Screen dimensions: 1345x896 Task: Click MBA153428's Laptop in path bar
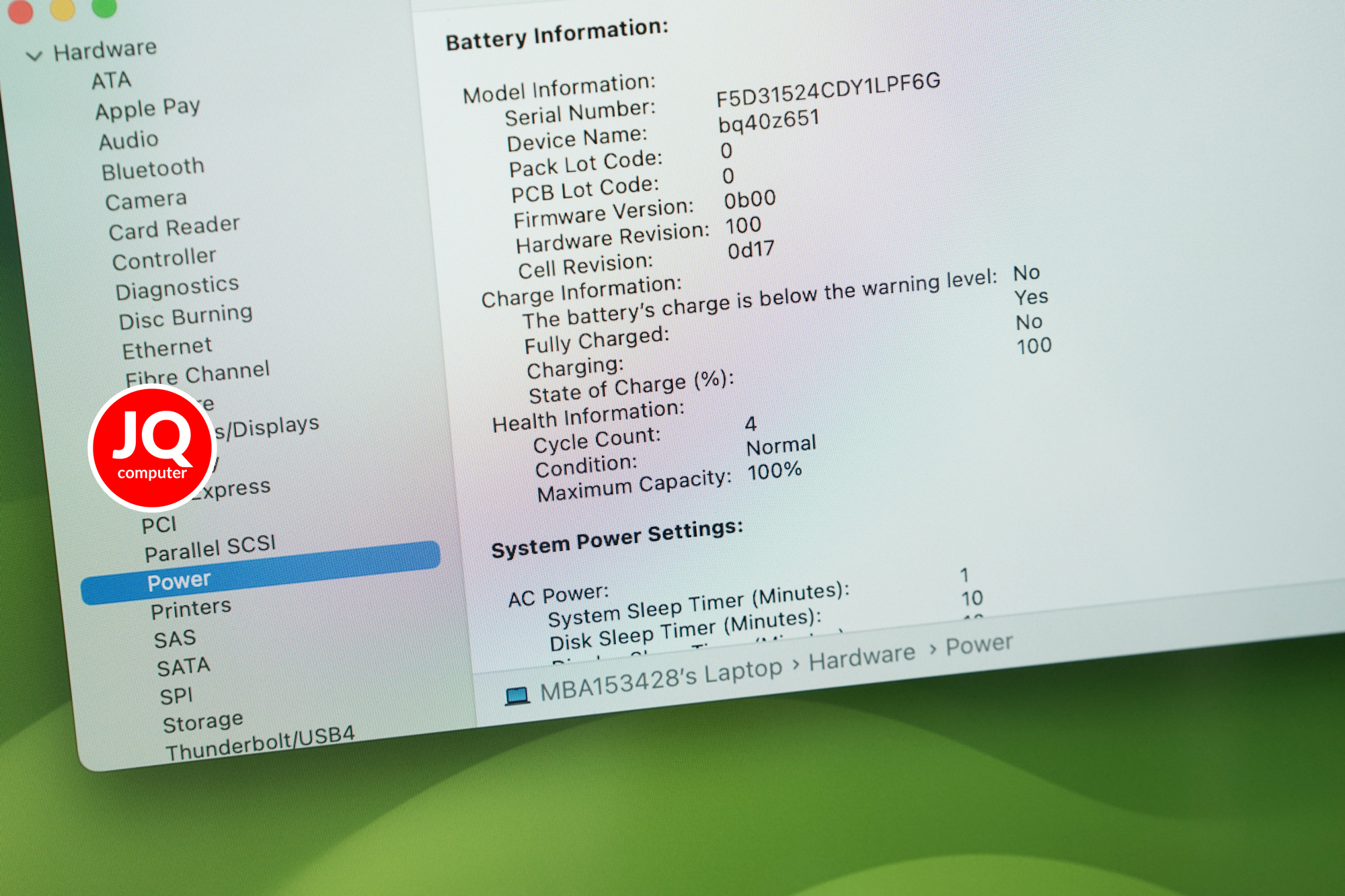(662, 680)
